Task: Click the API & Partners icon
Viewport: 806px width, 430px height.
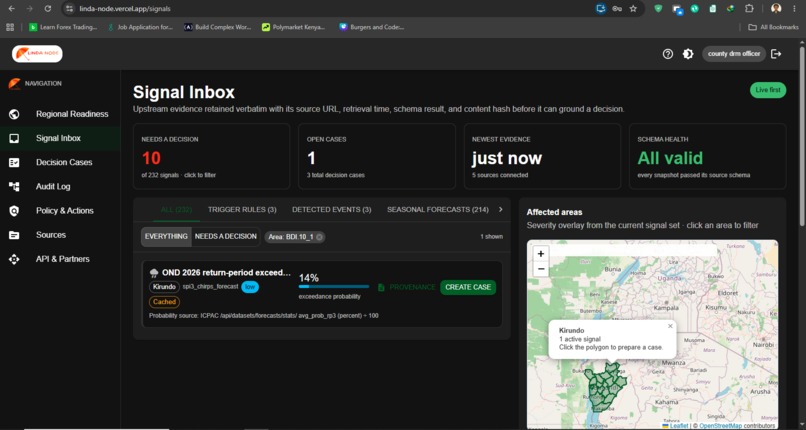Action: tap(14, 259)
